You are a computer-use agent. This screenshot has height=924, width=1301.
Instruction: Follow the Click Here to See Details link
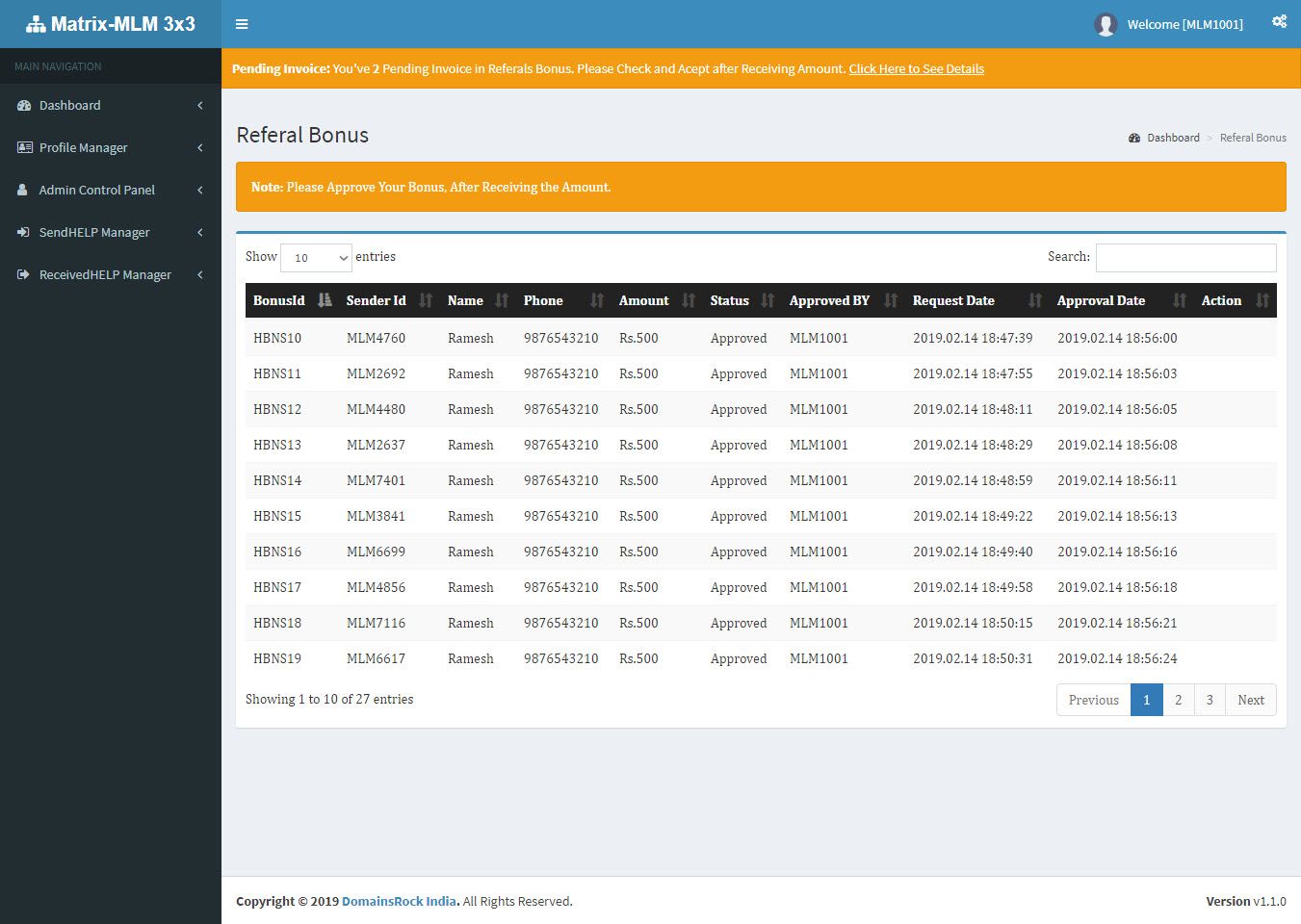click(x=916, y=68)
